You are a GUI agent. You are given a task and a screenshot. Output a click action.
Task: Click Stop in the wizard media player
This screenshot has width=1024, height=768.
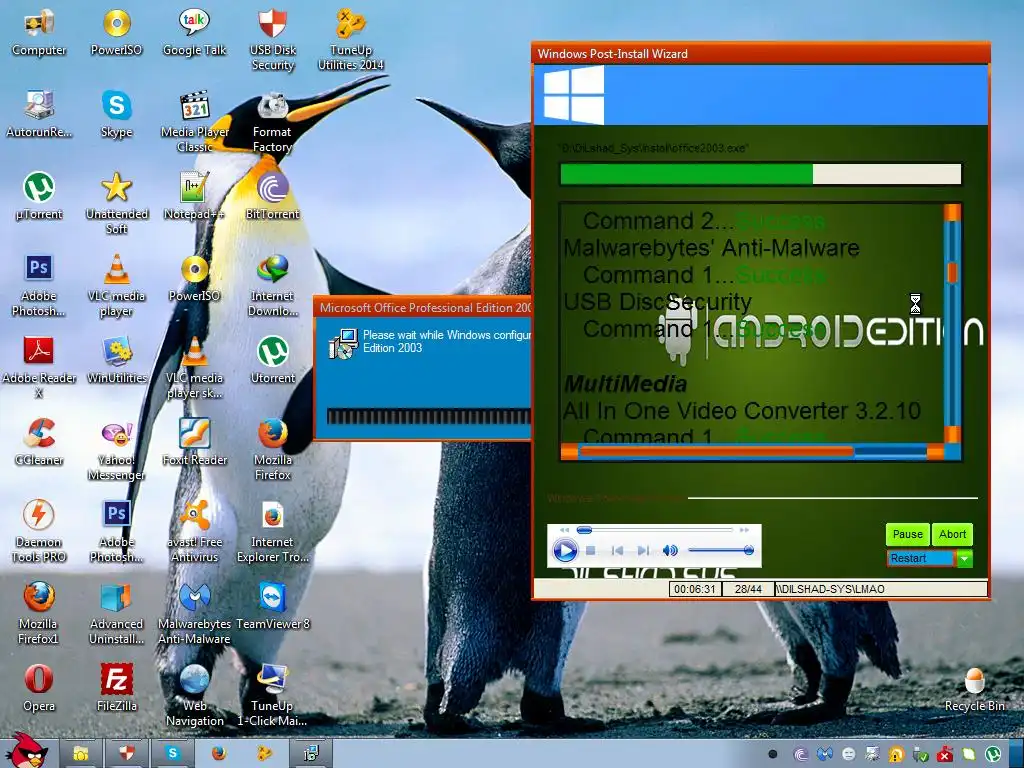[x=590, y=551]
